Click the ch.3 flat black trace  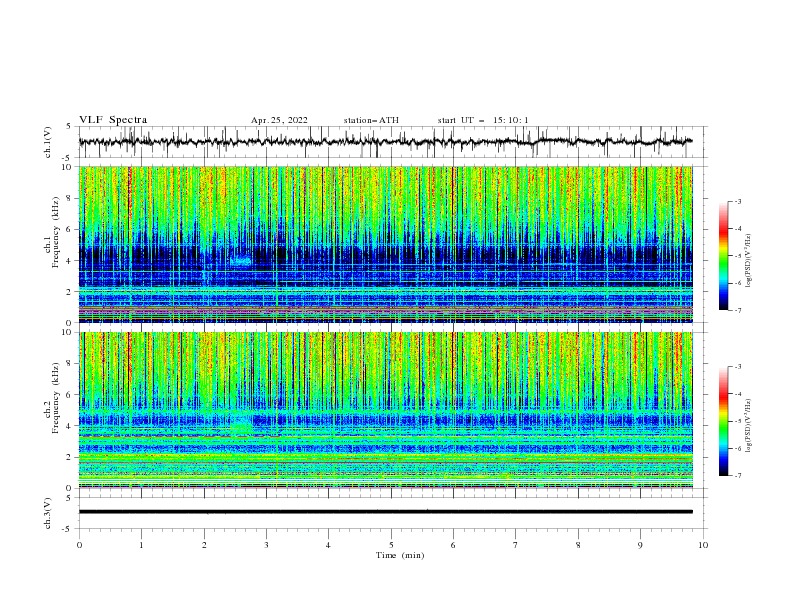[x=385, y=512]
